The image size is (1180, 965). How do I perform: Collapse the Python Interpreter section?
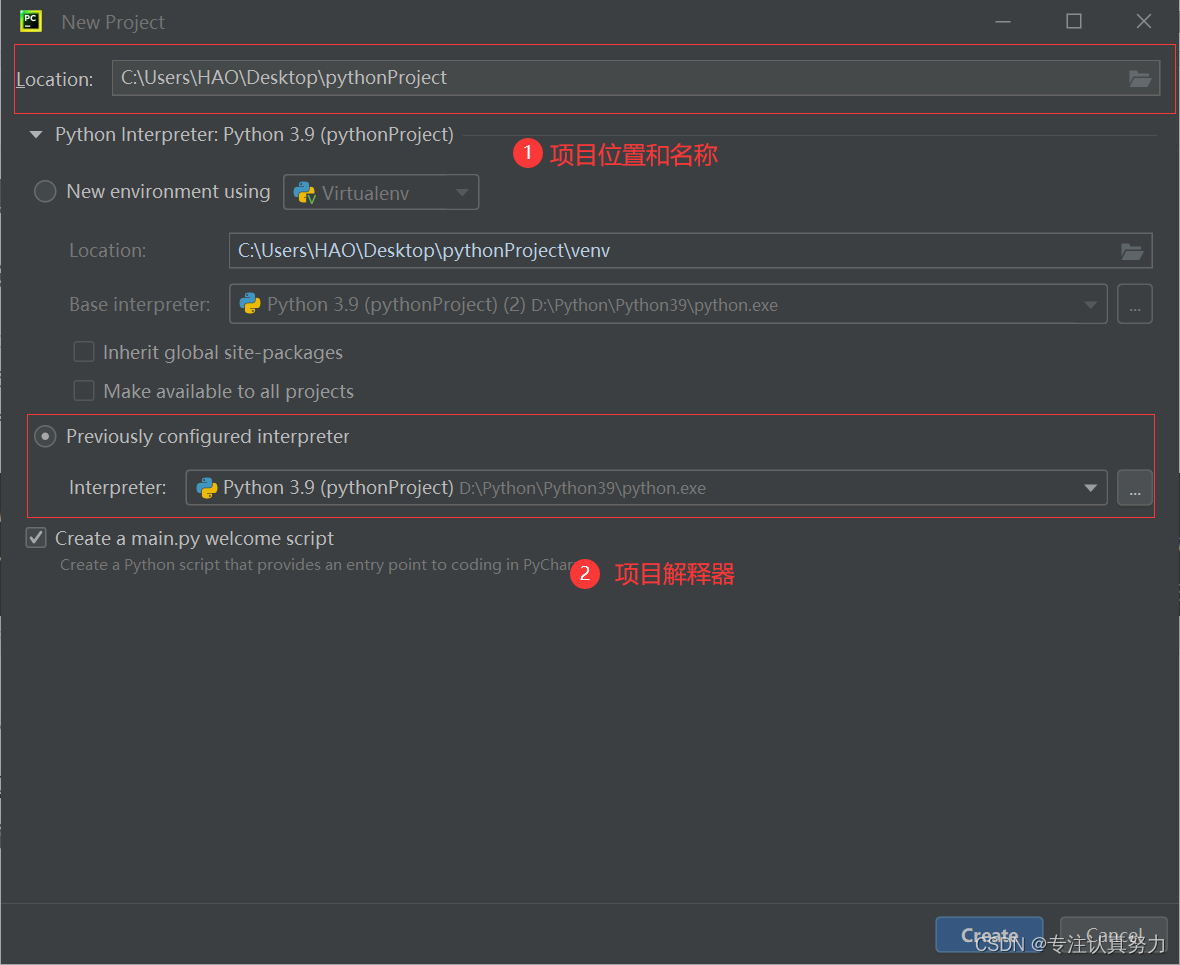[x=35, y=135]
